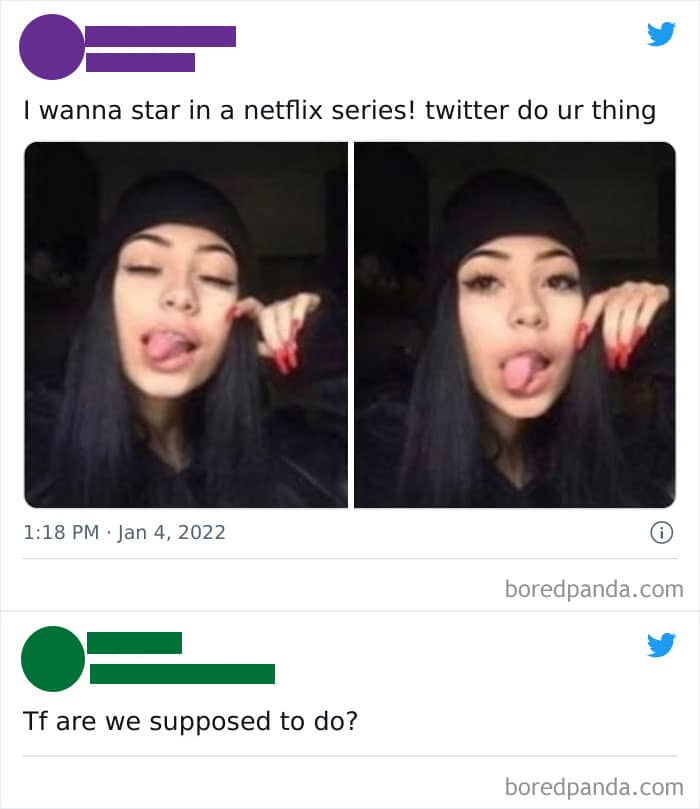
Task: Open the info icon beside the tweet date
Action: [x=661, y=532]
